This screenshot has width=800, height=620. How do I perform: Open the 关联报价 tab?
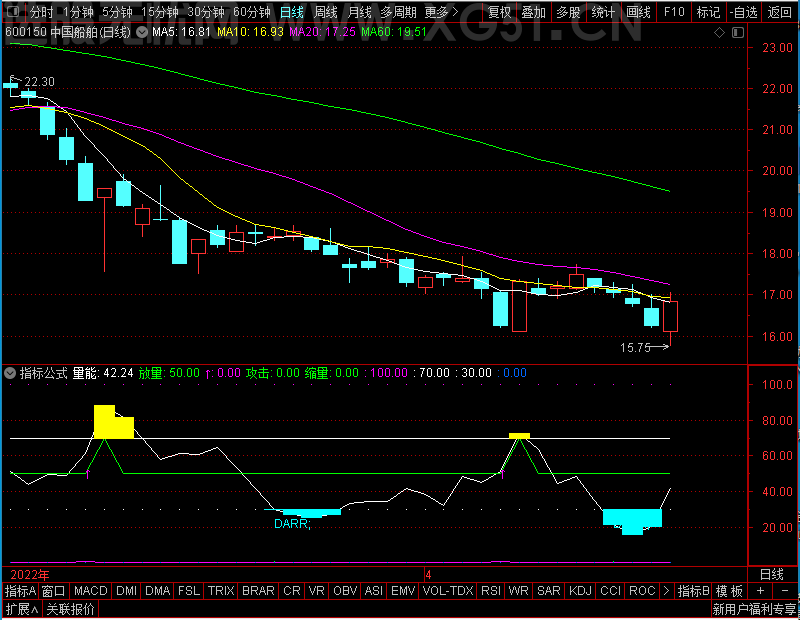click(x=70, y=609)
